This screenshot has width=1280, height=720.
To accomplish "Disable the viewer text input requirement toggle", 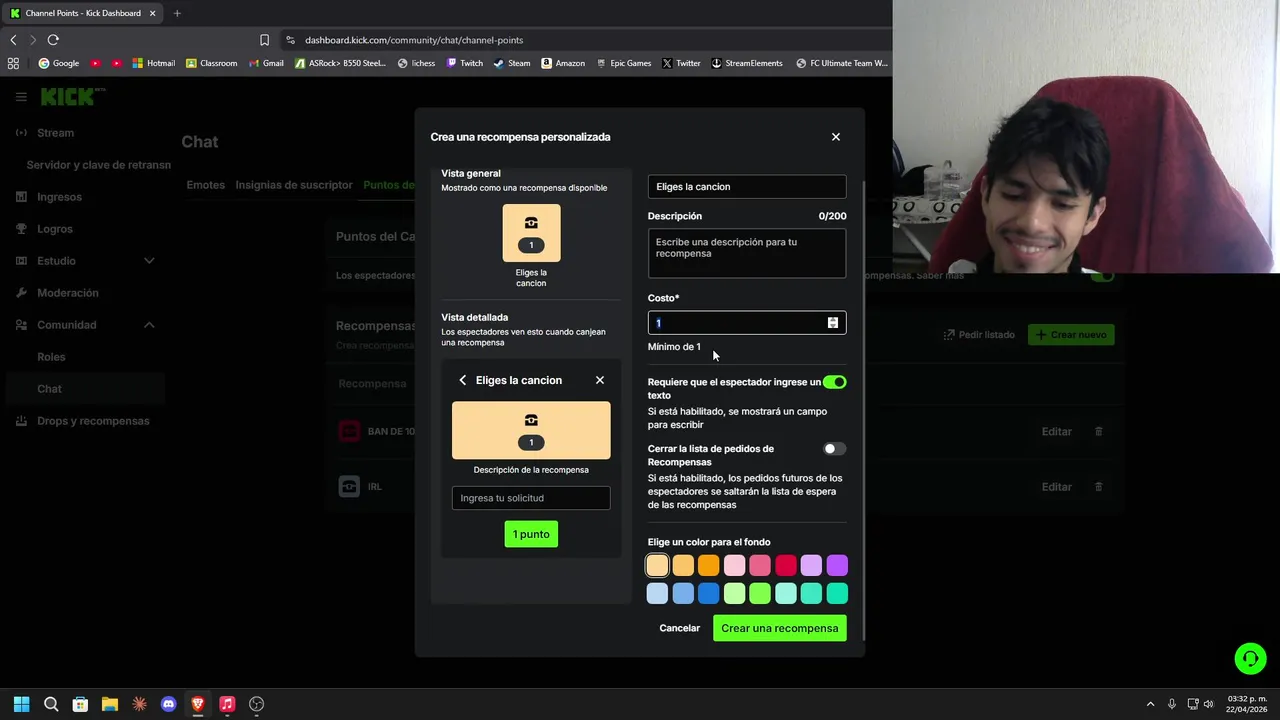I will [x=835, y=382].
